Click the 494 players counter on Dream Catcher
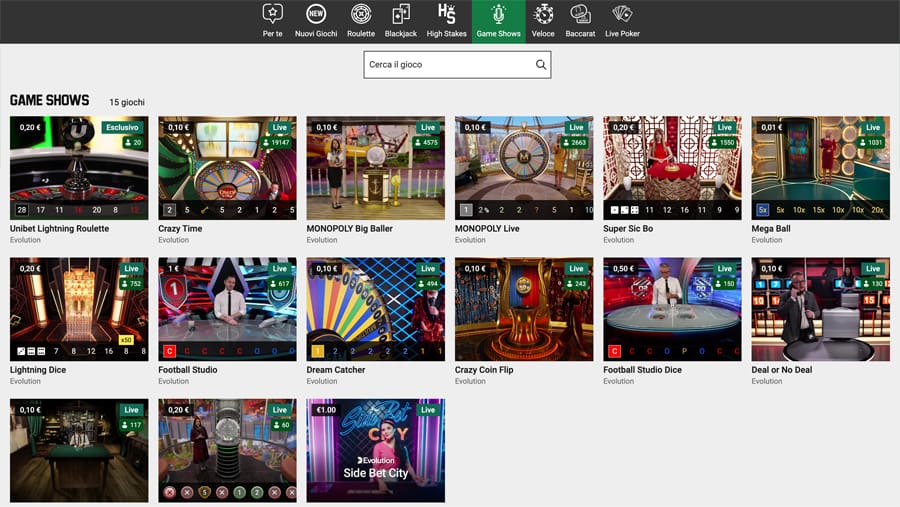Viewport: 900px width, 507px height. 428,284
